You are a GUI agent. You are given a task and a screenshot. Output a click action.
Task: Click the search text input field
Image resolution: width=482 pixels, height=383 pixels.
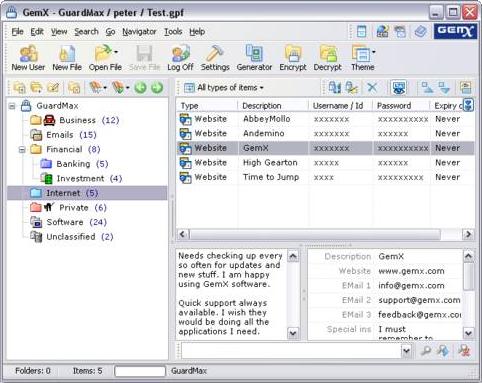coord(291,351)
